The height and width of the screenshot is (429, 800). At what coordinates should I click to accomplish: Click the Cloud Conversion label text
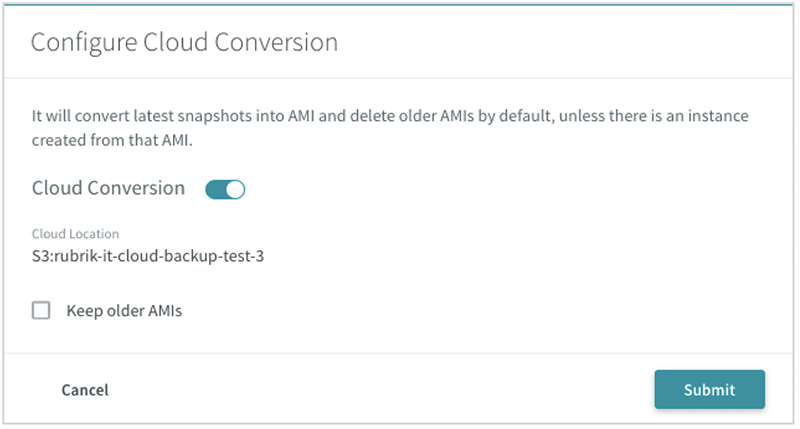pyautogui.click(x=108, y=188)
